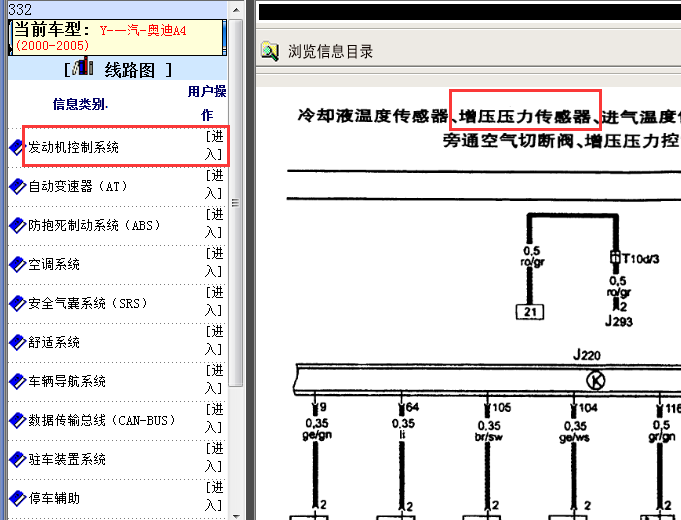Click the book icon beside 驻车装置系统
This screenshot has height=520, width=681.
(17, 459)
